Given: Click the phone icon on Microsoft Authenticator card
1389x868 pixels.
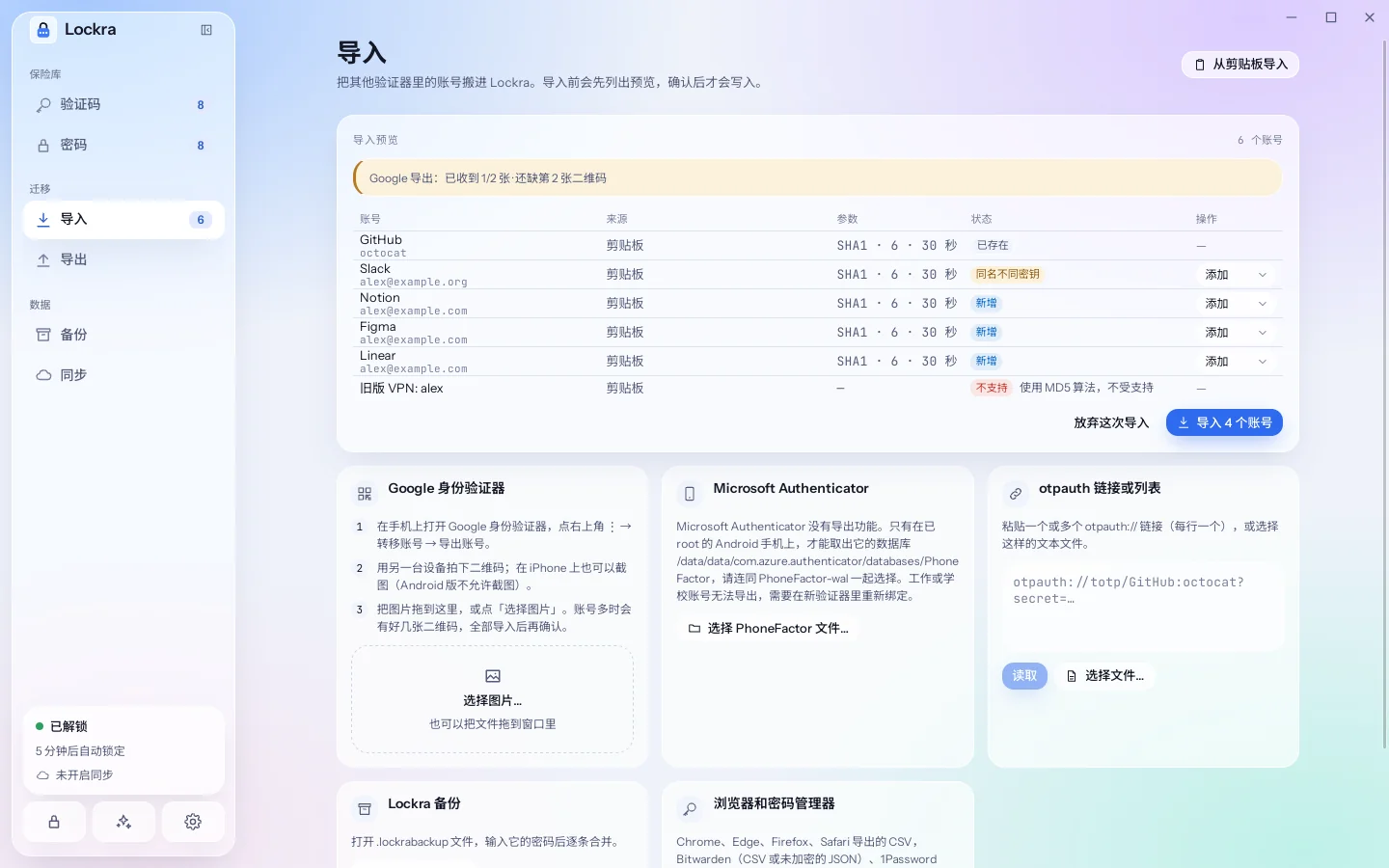Looking at the screenshot, I should coord(690,494).
